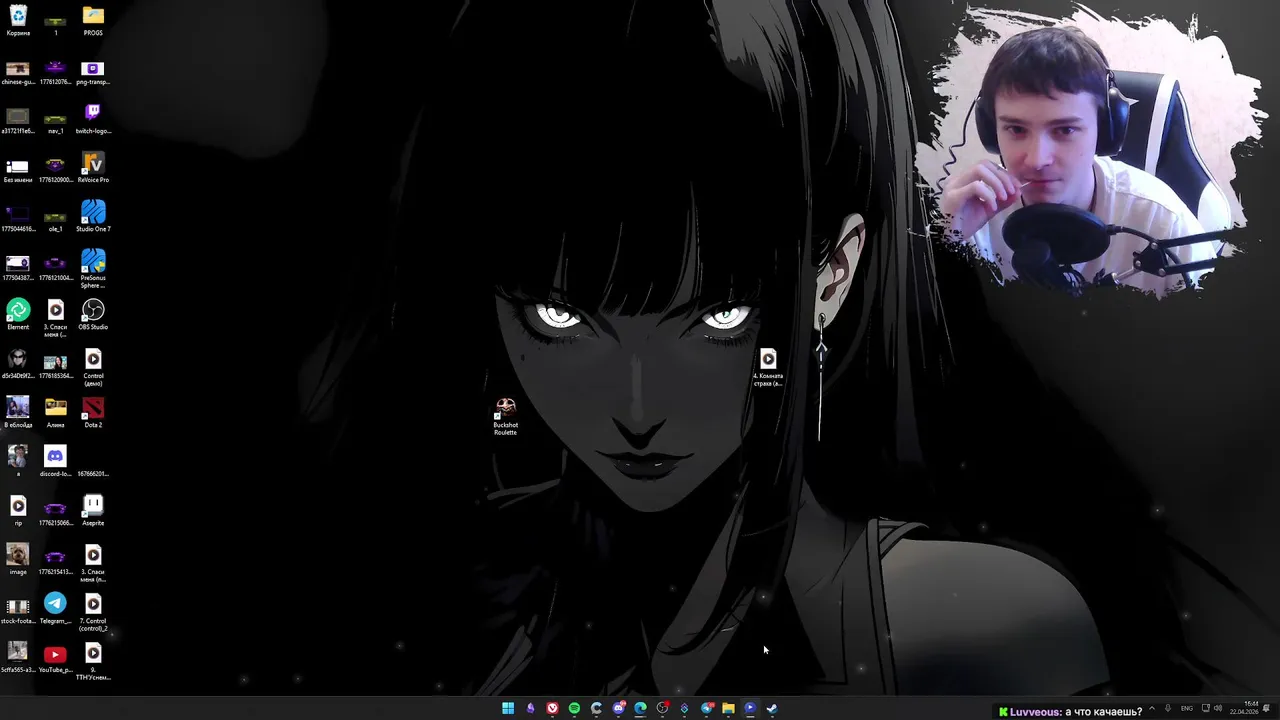1280x720 pixels.
Task: Open the nav_1 file
Action: pyautogui.click(x=55, y=121)
